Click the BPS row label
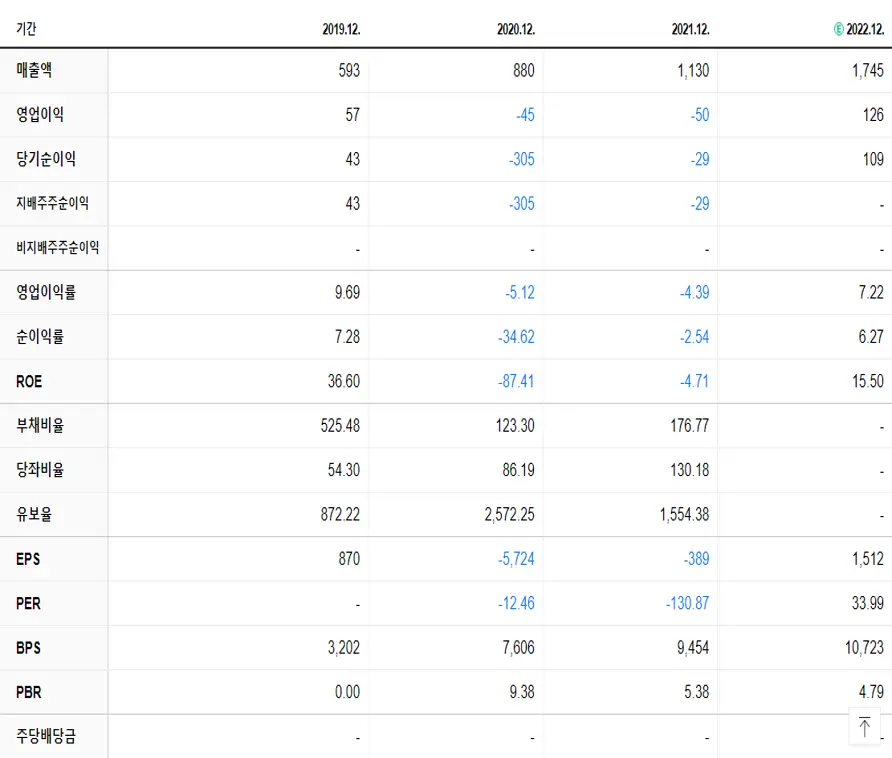The height and width of the screenshot is (758, 892). click(x=28, y=648)
